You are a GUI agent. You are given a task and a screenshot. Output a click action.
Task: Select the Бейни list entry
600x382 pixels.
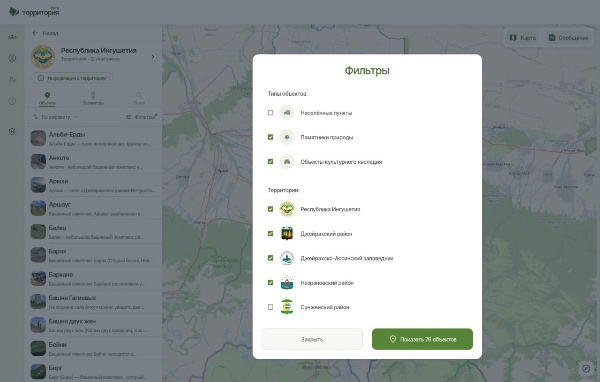(93, 348)
